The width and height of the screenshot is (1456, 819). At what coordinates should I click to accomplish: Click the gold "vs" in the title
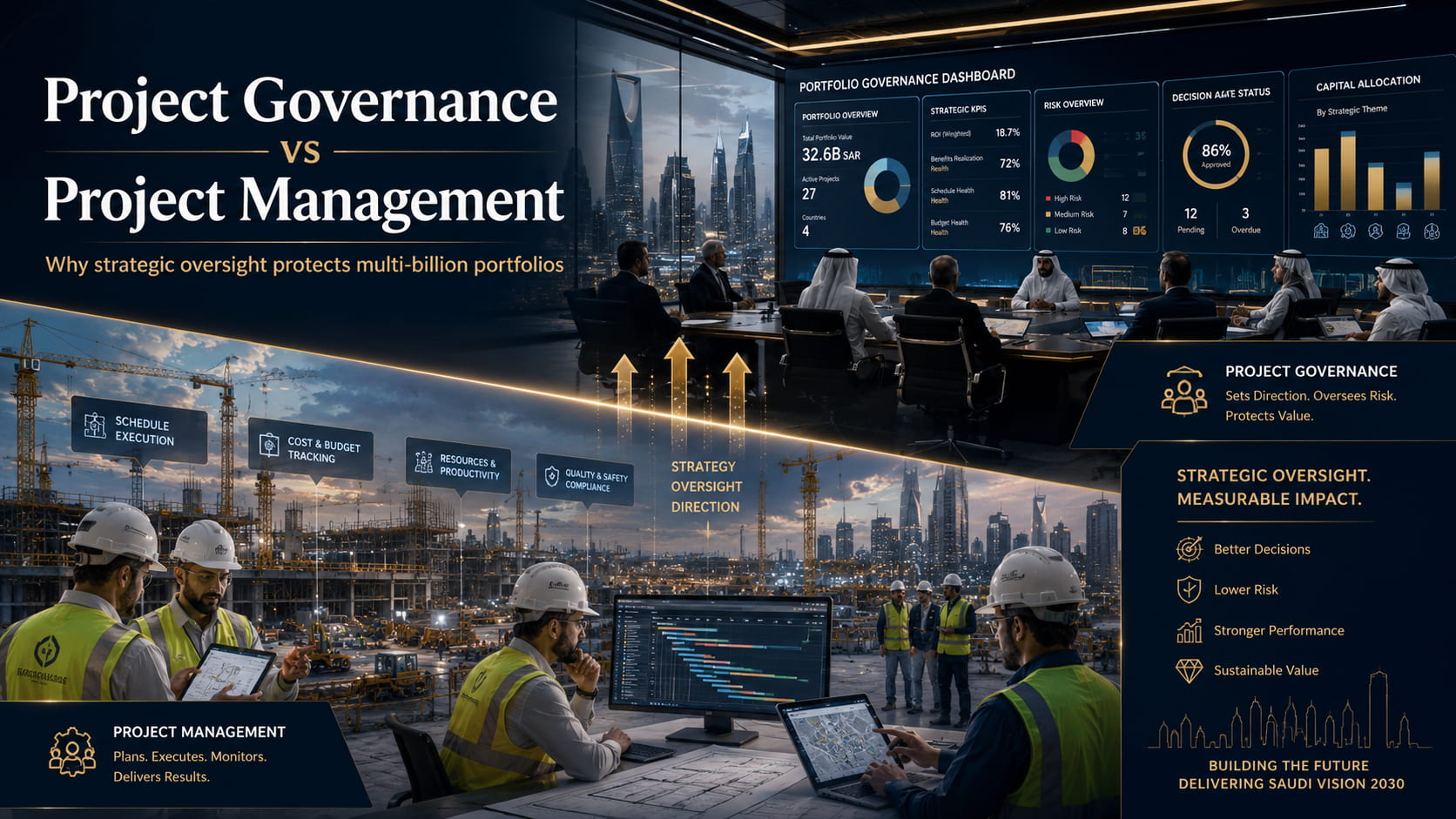[x=300, y=152]
